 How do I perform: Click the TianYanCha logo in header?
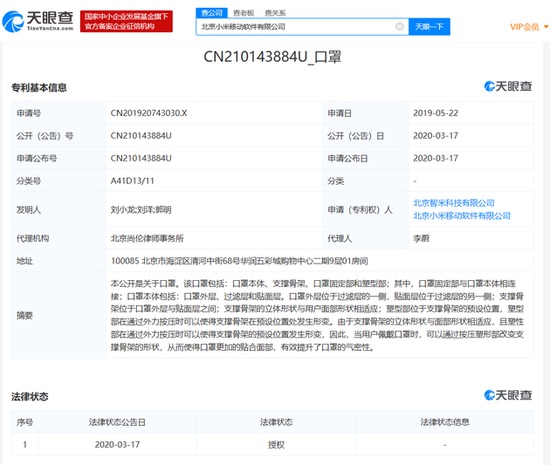coord(38,21)
